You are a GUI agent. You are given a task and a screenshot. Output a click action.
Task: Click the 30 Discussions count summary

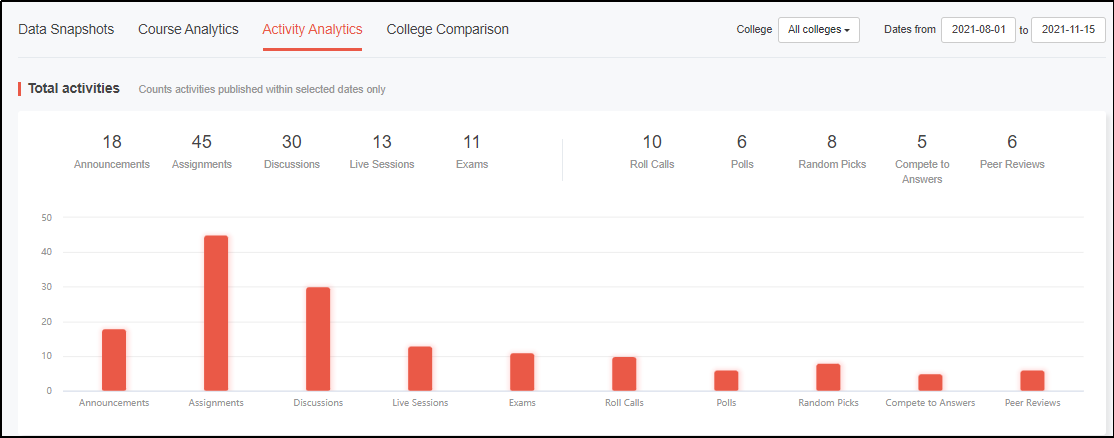(x=292, y=152)
